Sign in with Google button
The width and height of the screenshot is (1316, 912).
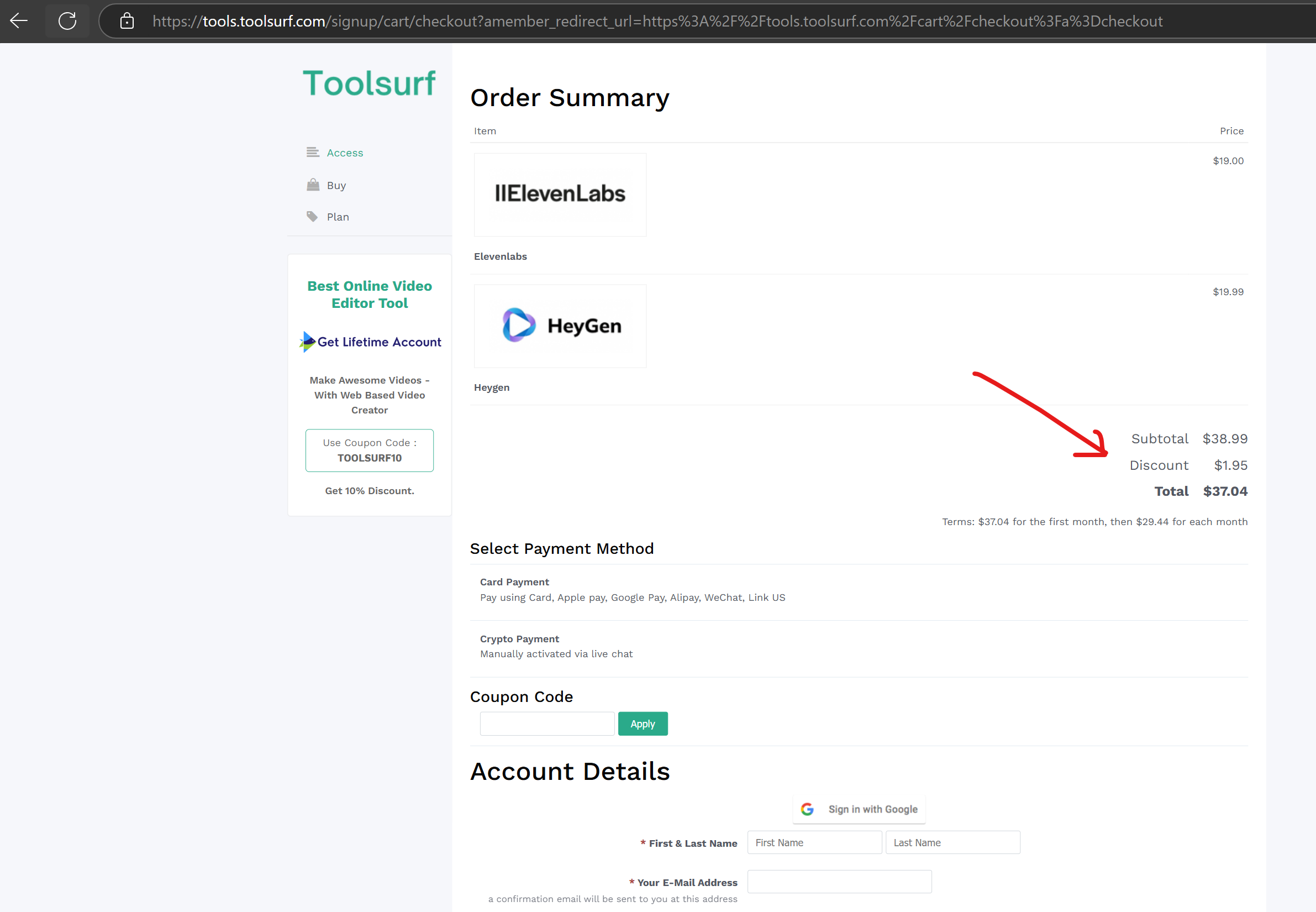(x=859, y=809)
